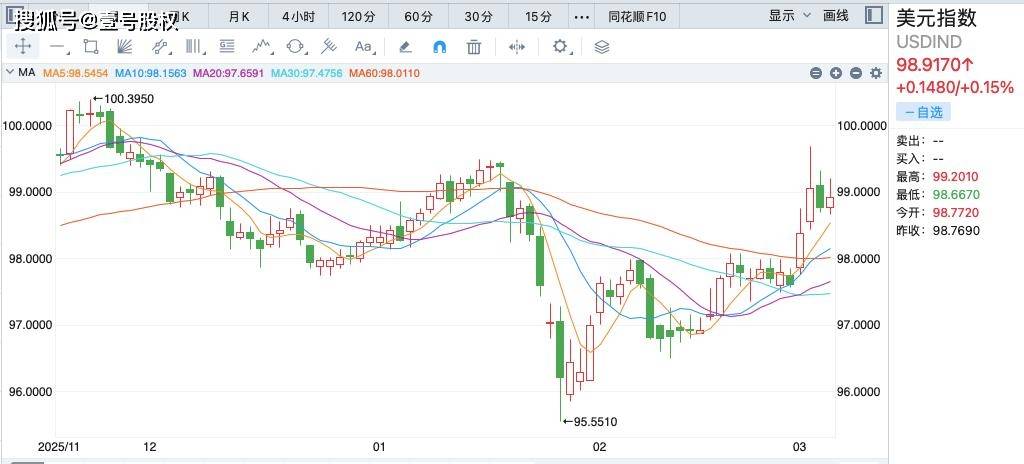Toggle 自选 watchlist for USDIND
This screenshot has width=1024, height=464.
(x=917, y=112)
